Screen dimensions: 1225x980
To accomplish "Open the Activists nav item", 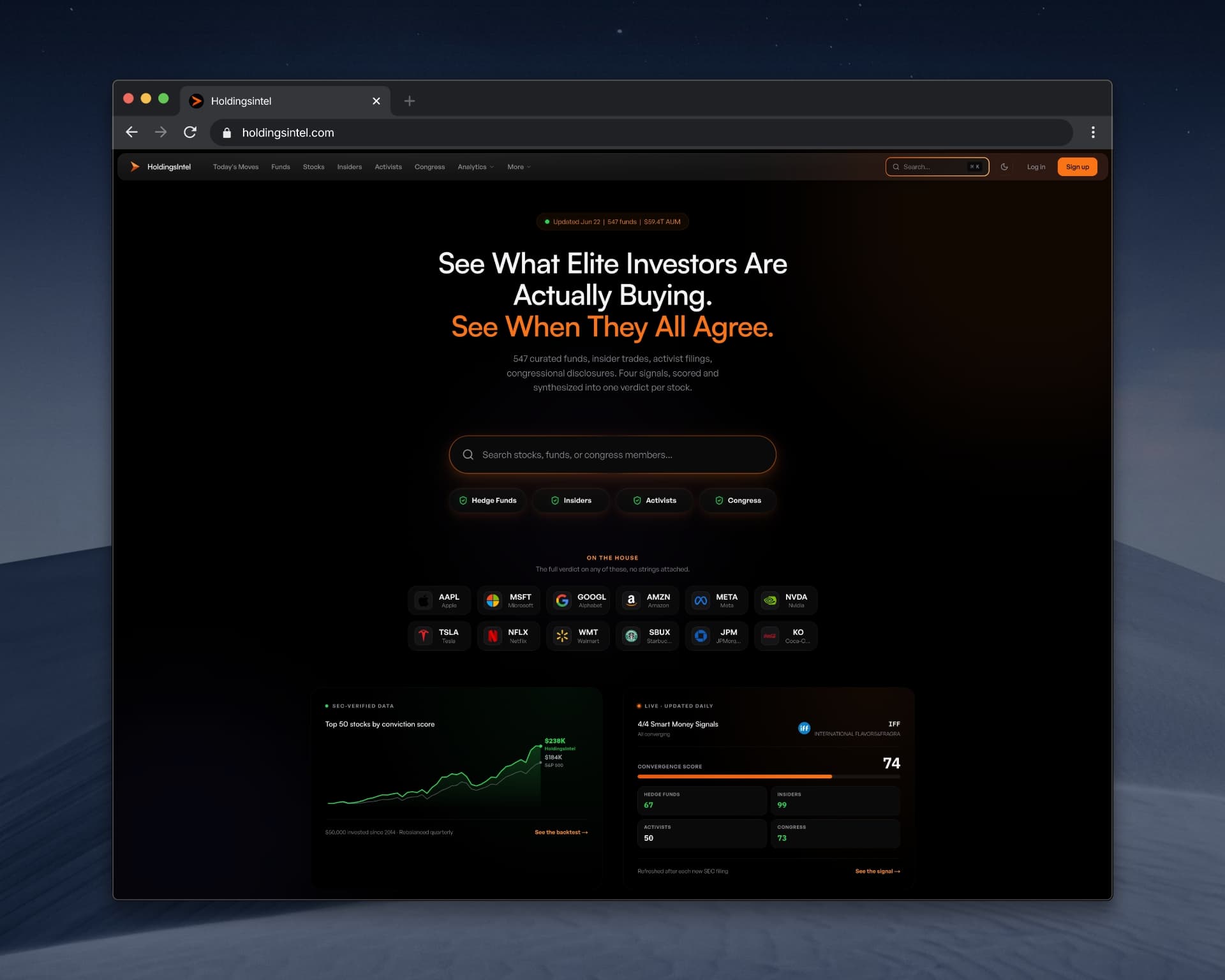I will (x=388, y=167).
